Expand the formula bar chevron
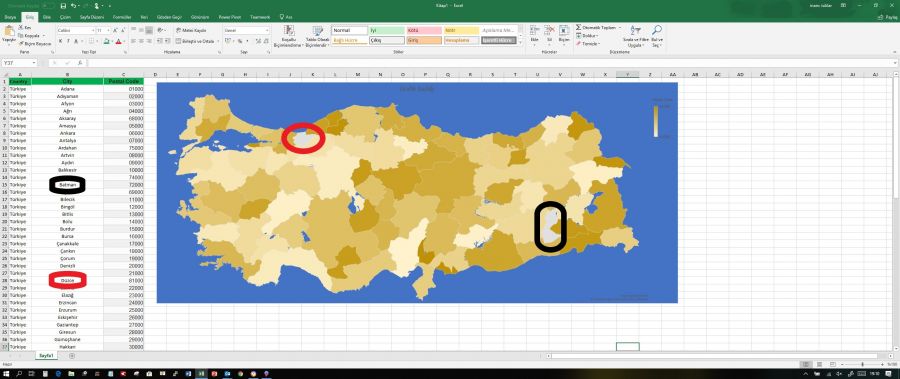Screen dimensions: 900x379 896,63
